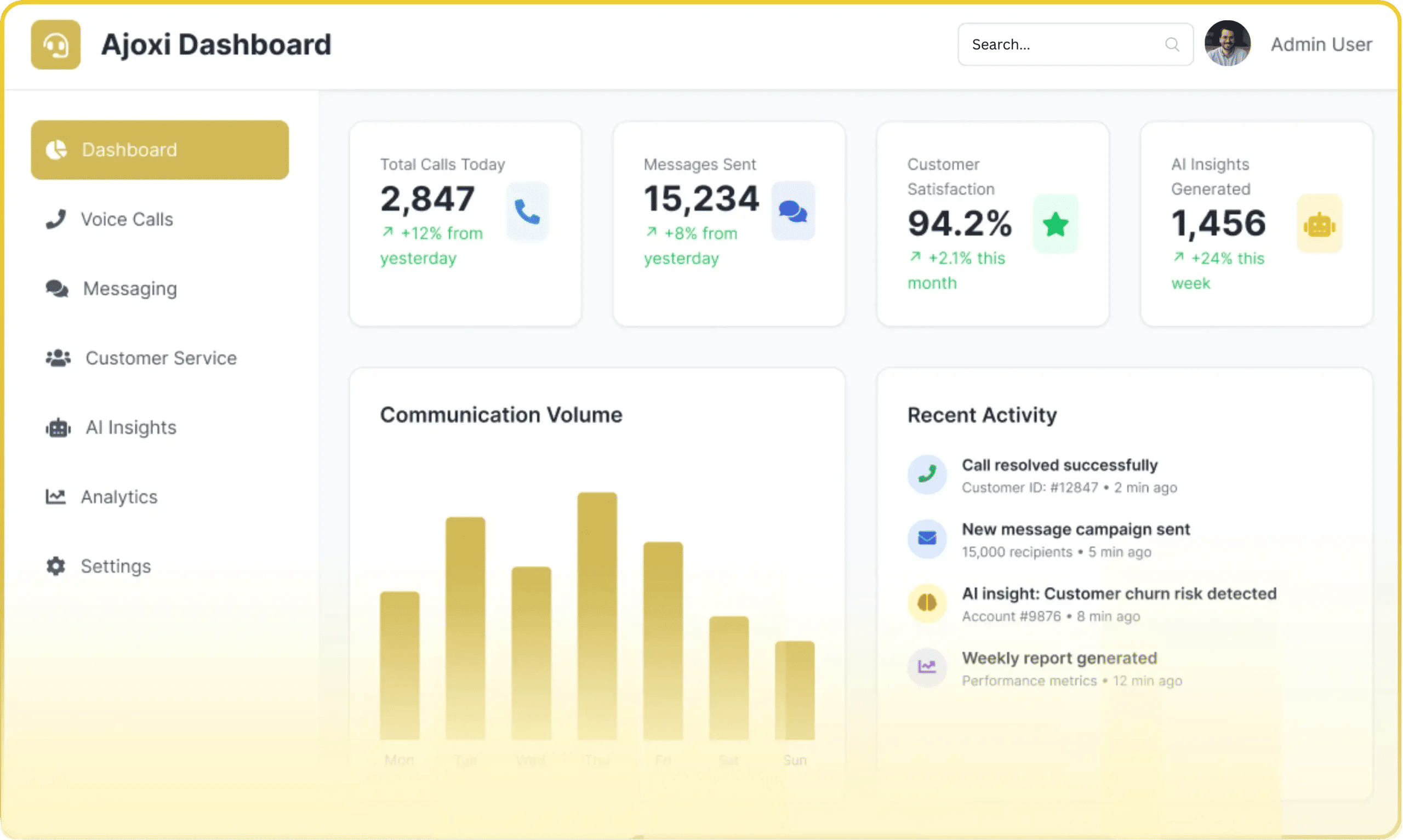The height and width of the screenshot is (840, 1403).
Task: Click the blue phone icon in Total Calls card
Action: point(527,212)
